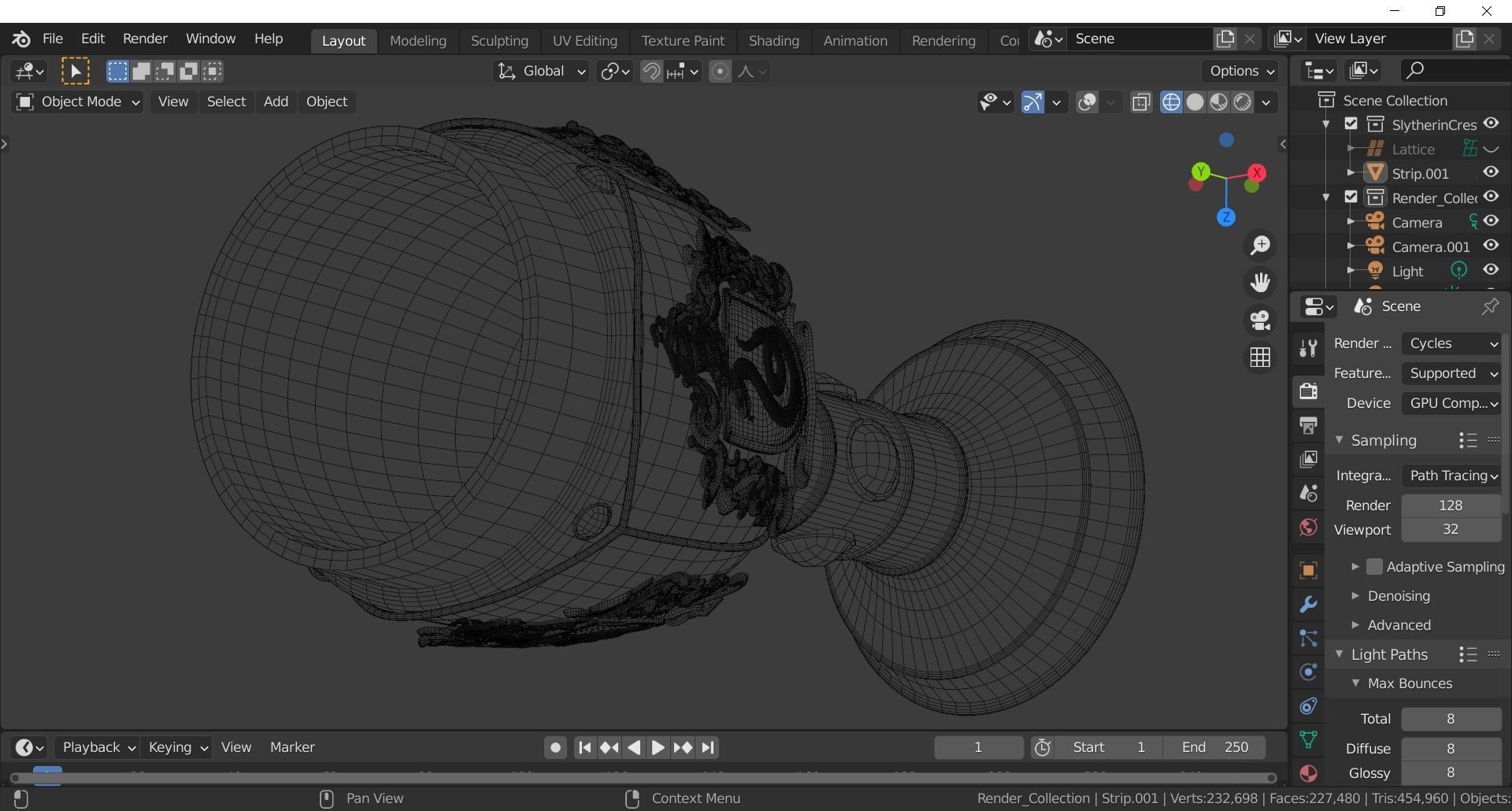Open Object properties tab
This screenshot has width=1512, height=811.
pyautogui.click(x=1309, y=570)
